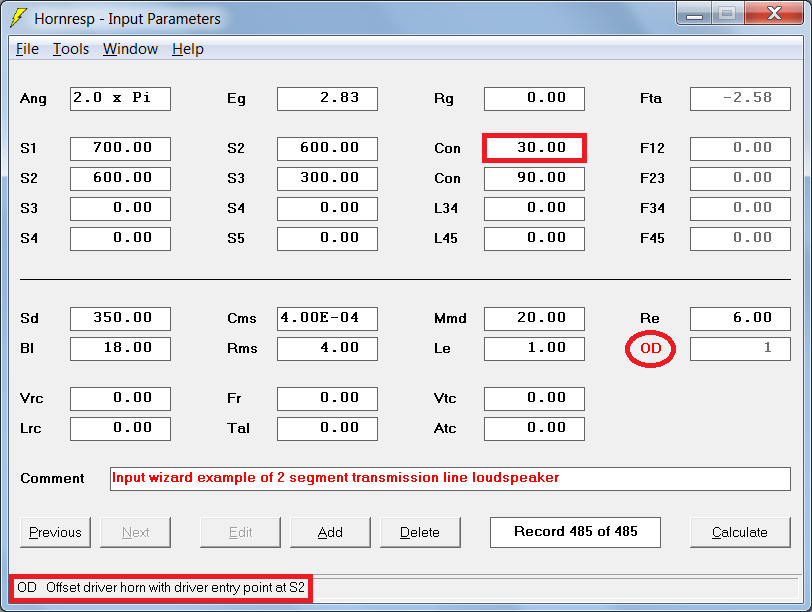Select the Eg field with 2.83
The height and width of the screenshot is (612, 812).
click(327, 98)
